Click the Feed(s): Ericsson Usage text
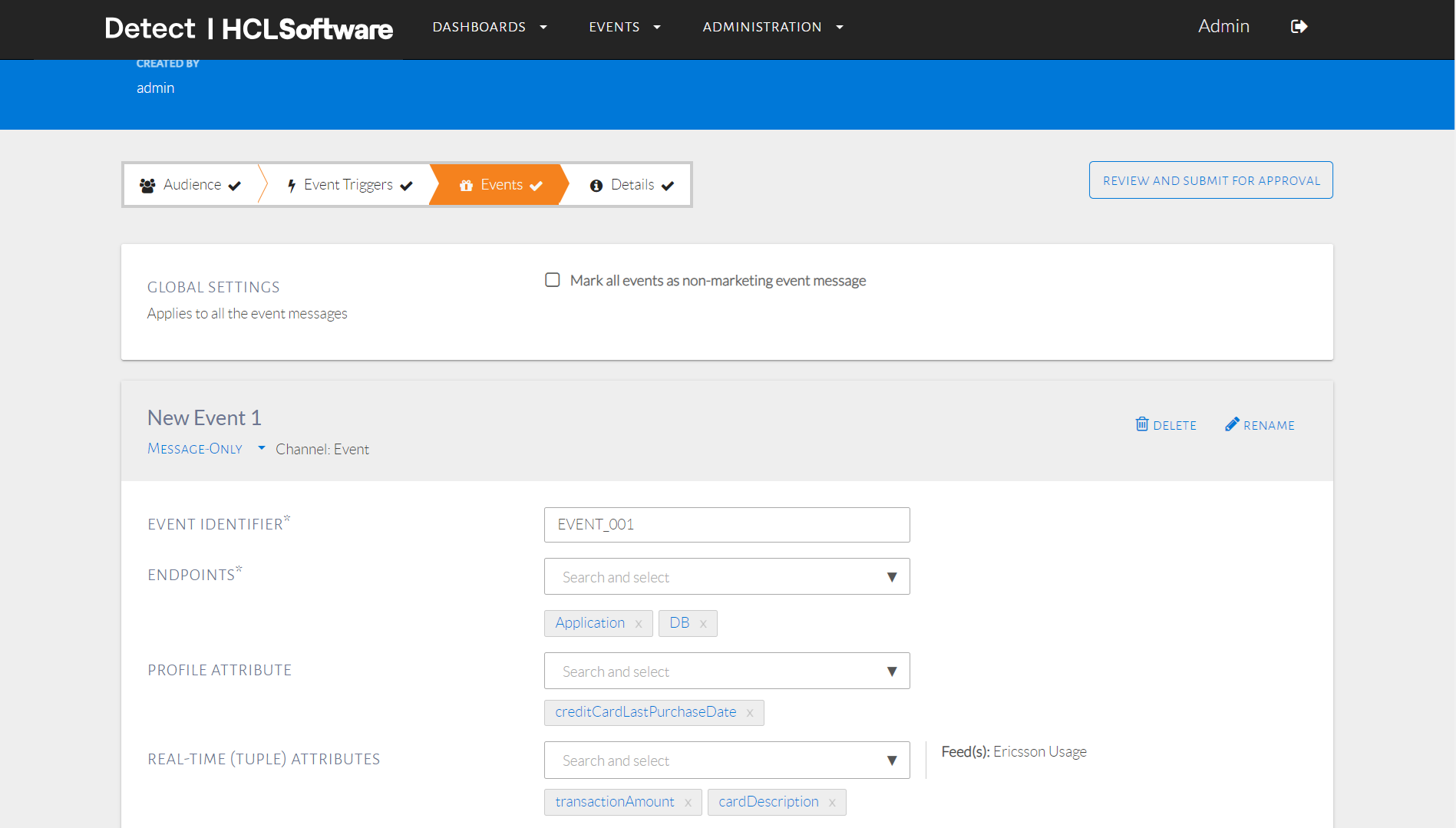Viewport: 1456px width, 828px height. coord(1014,752)
